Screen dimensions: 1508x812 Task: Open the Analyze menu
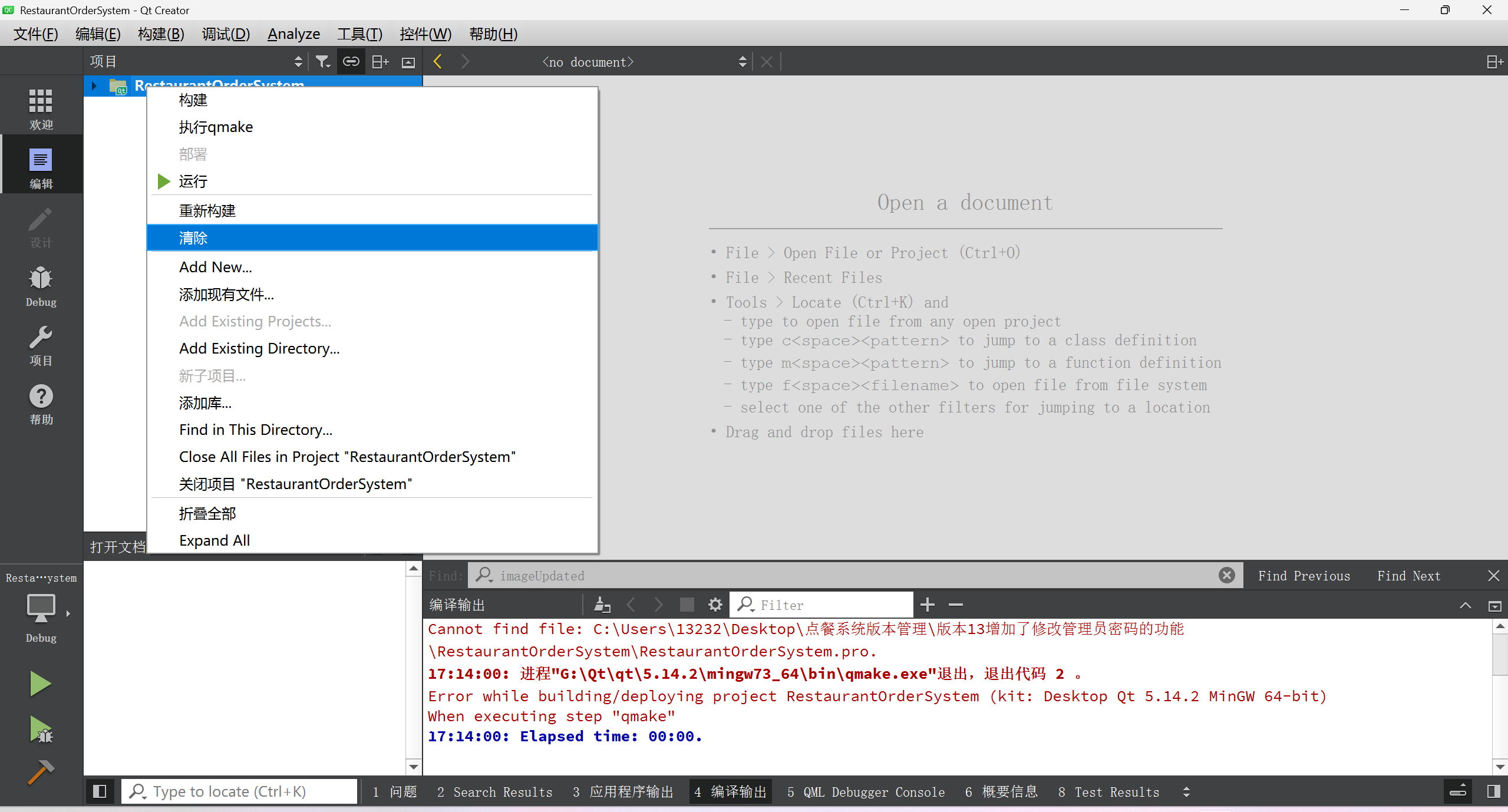point(293,34)
